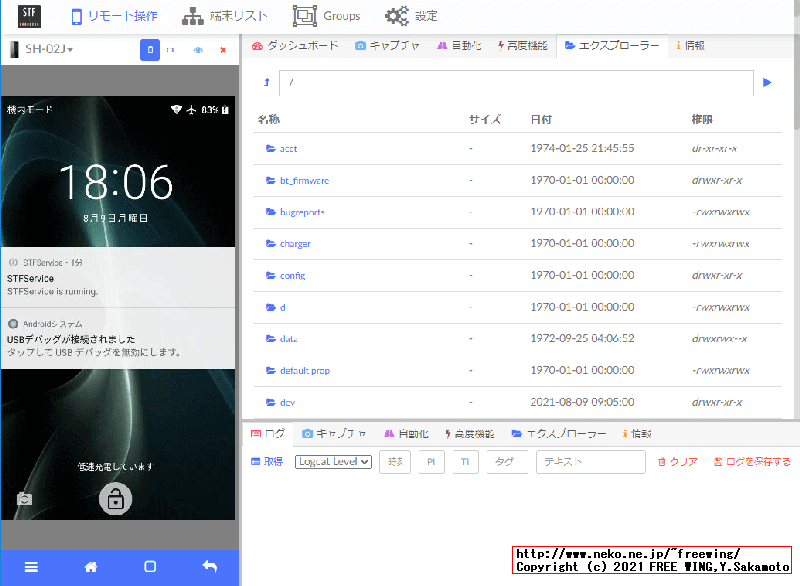
Task: Tap the home icon on the device navigation bar
Action: tap(89, 566)
